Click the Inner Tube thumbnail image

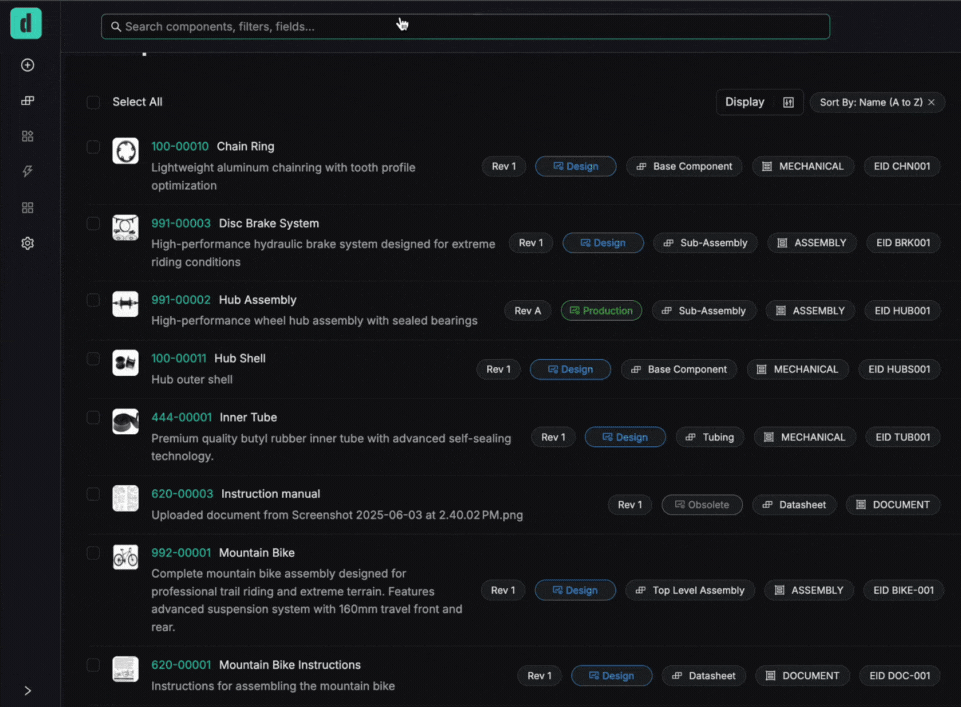tap(125, 423)
